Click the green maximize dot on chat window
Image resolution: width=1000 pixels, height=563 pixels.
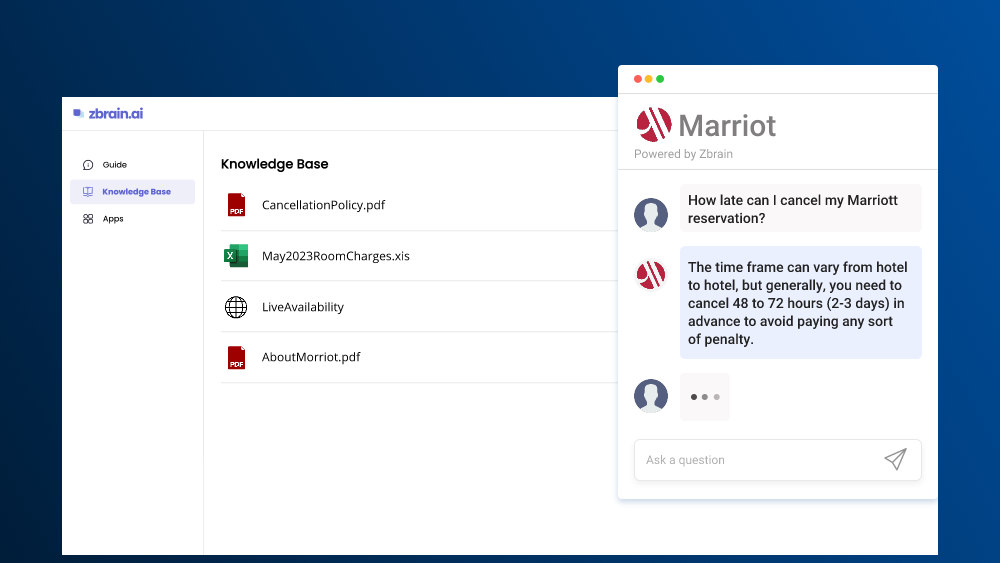point(660,79)
